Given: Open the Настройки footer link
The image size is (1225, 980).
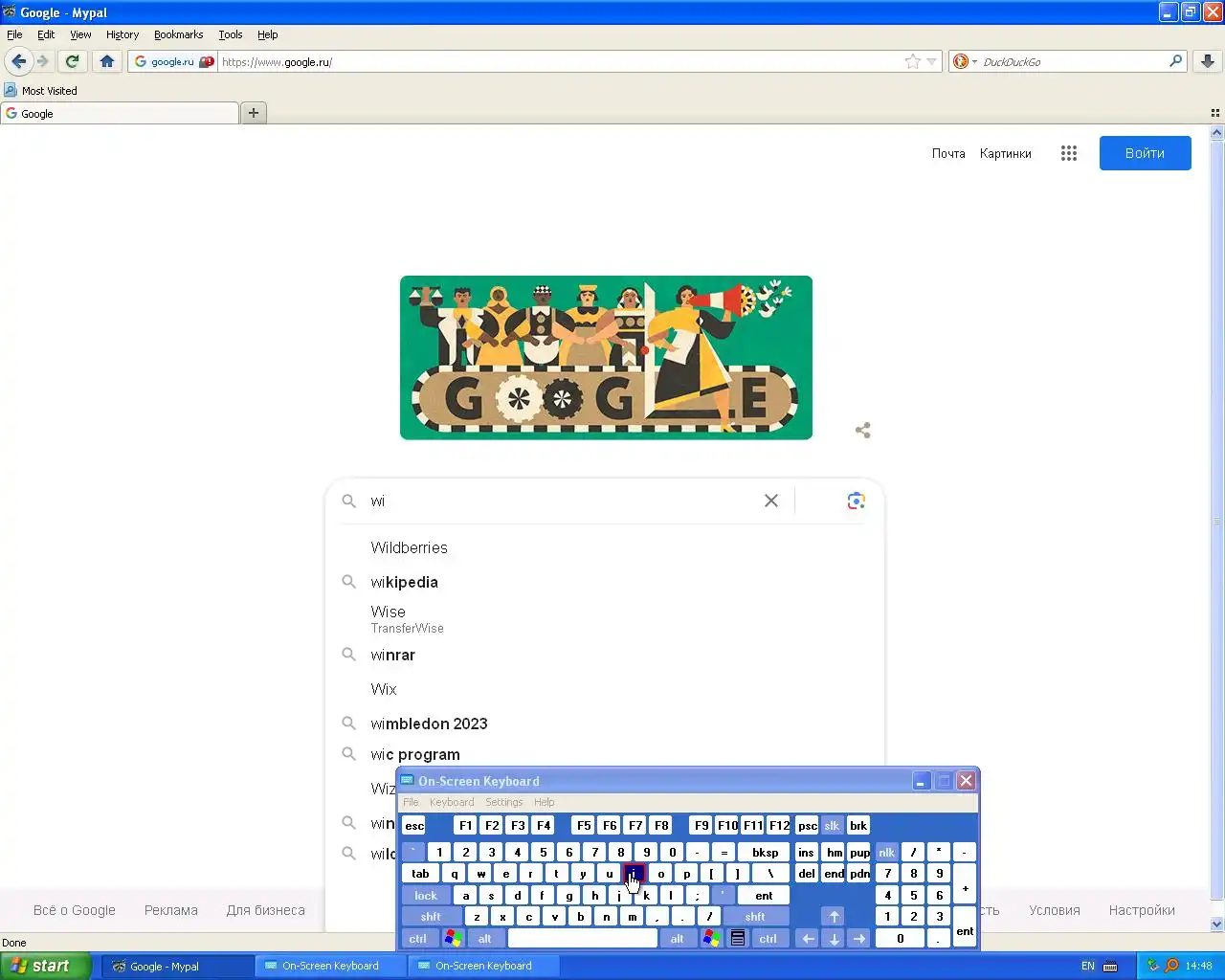Looking at the screenshot, I should pyautogui.click(x=1142, y=910).
